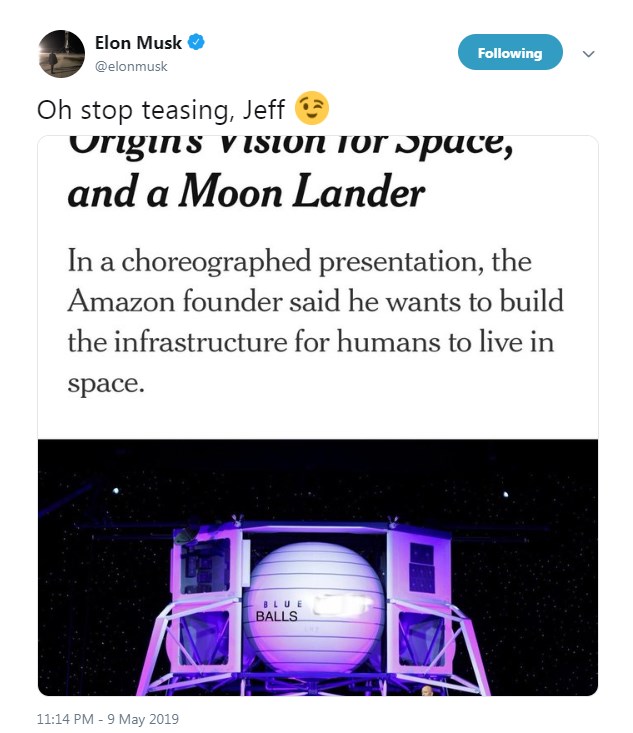Click the cropped headline line ending "Space,"

290,147
